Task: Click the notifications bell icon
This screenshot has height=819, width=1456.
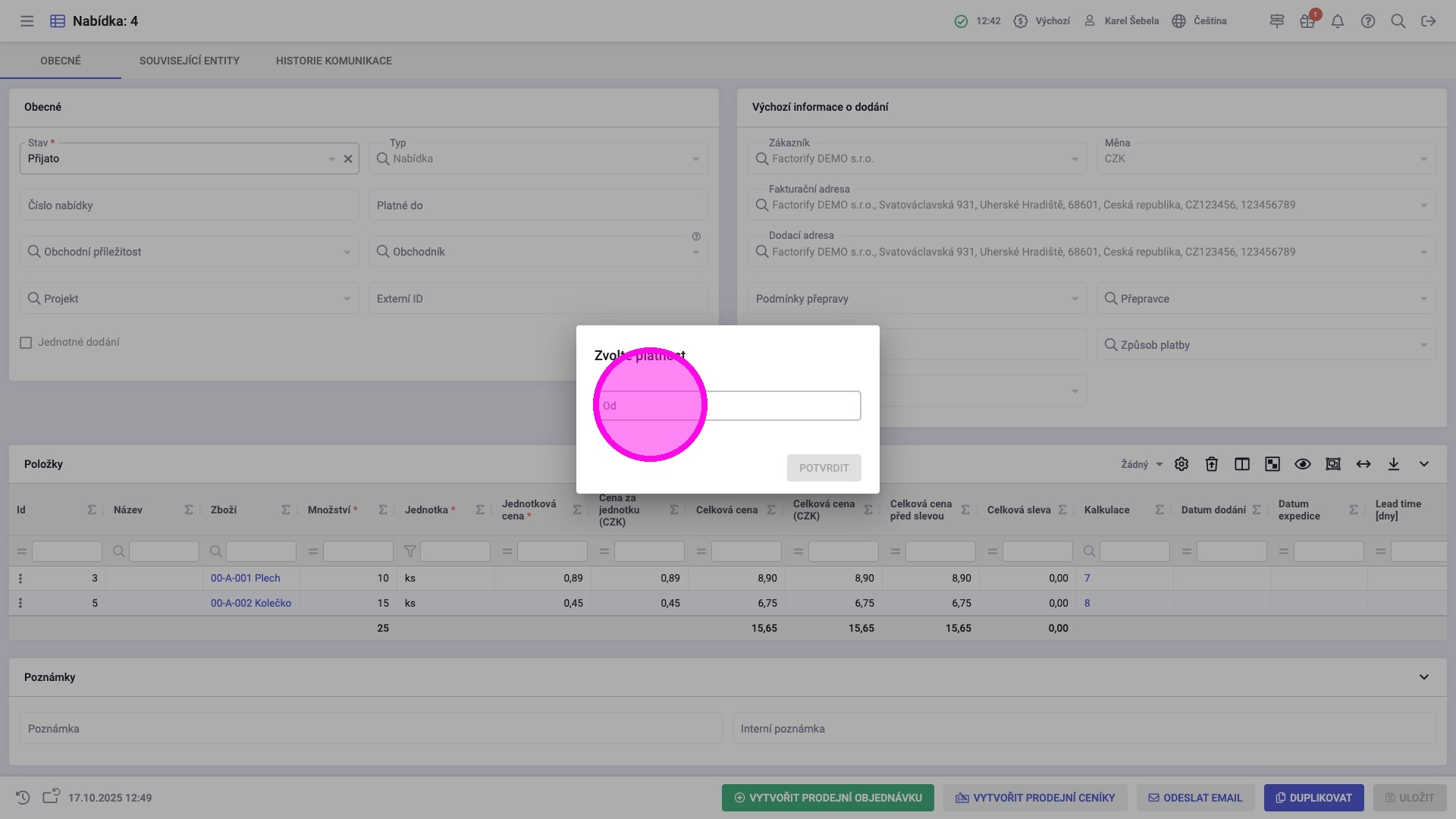Action: [x=1338, y=21]
